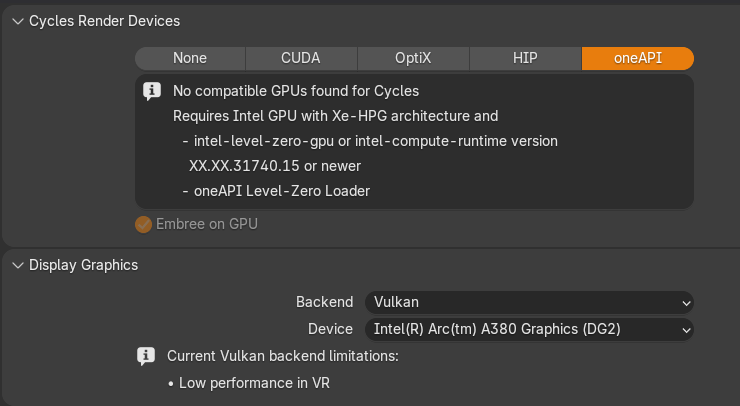
Task: Switch to the CUDA device tab
Action: pos(301,58)
